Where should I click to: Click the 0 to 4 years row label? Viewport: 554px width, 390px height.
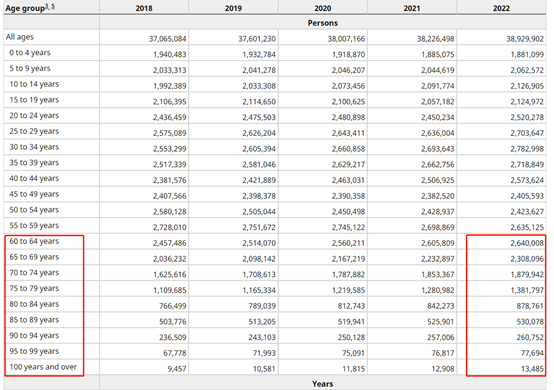(30, 53)
